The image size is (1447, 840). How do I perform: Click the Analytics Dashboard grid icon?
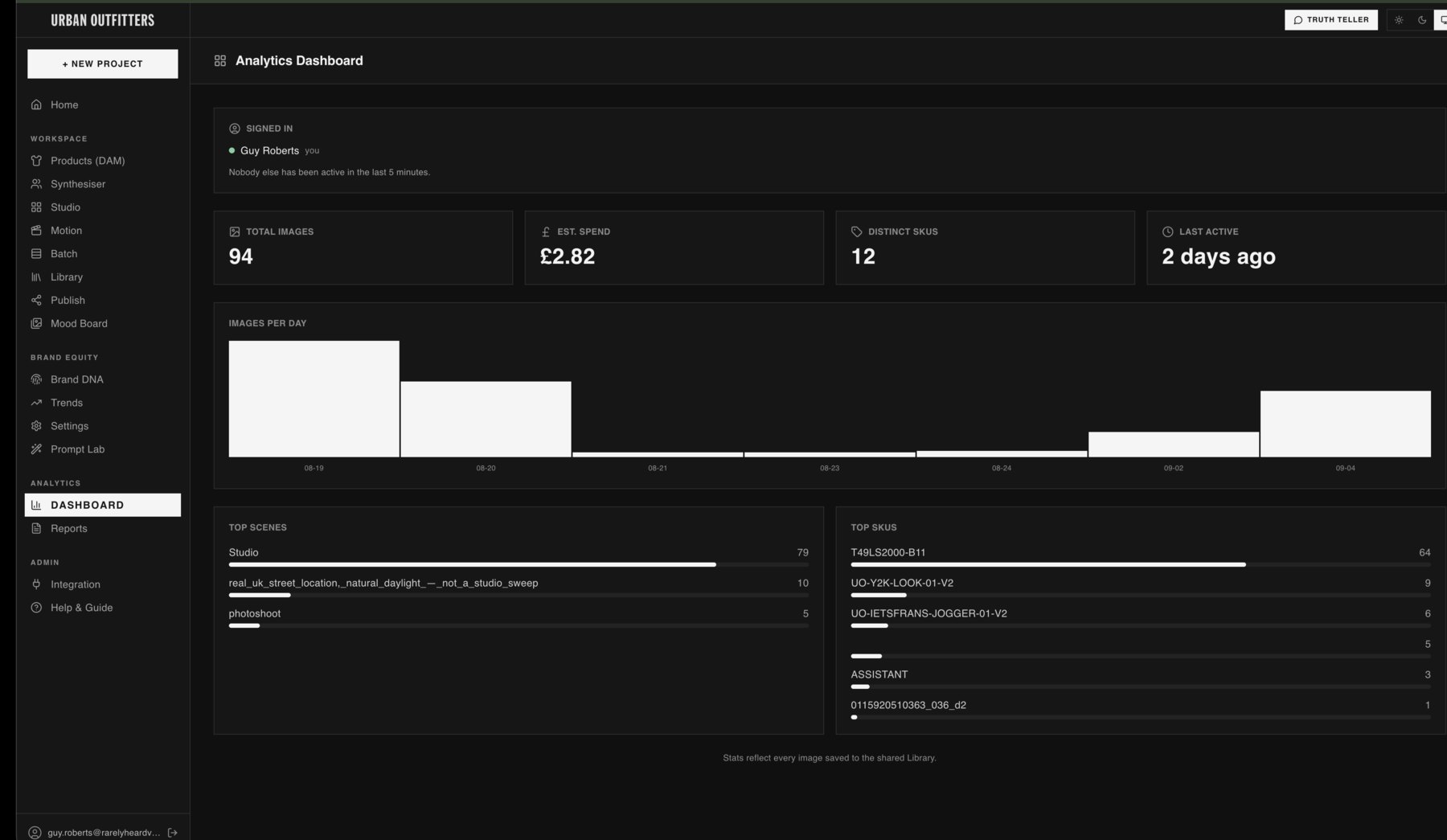click(x=220, y=60)
